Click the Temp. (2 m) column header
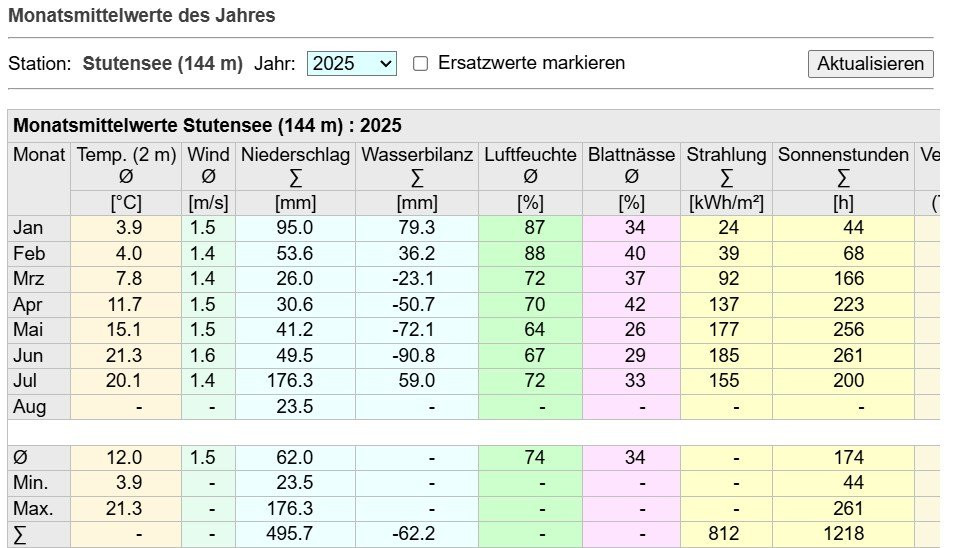Screen dimensions: 978x548 (x=126, y=155)
